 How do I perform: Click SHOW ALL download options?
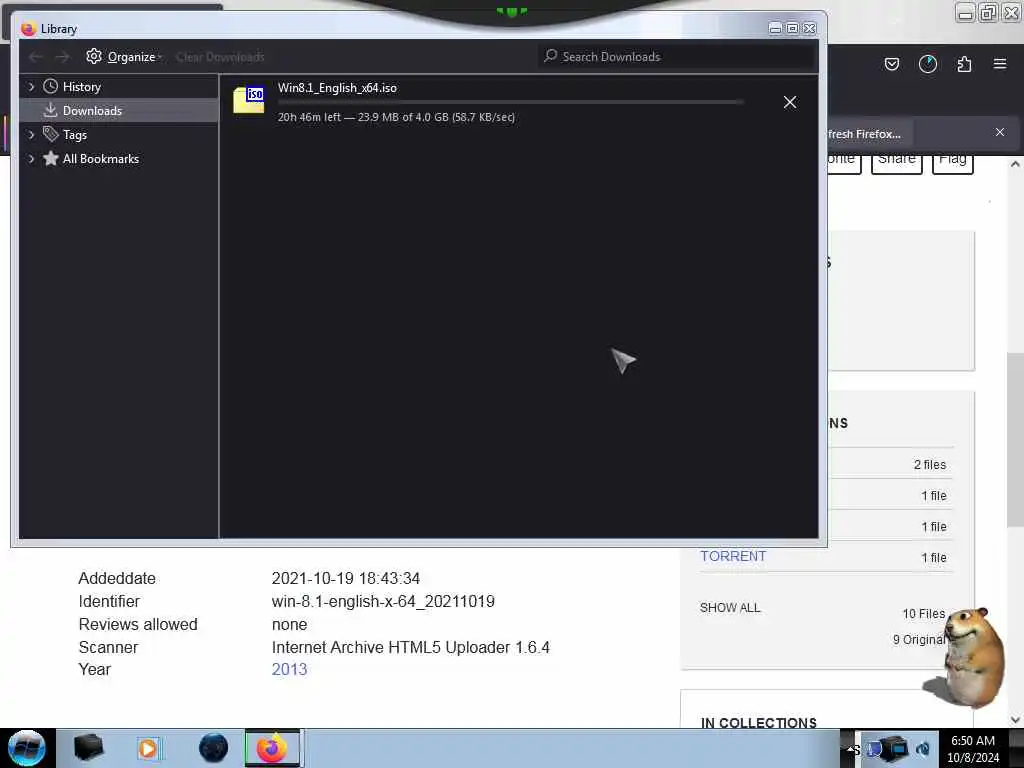click(730, 607)
